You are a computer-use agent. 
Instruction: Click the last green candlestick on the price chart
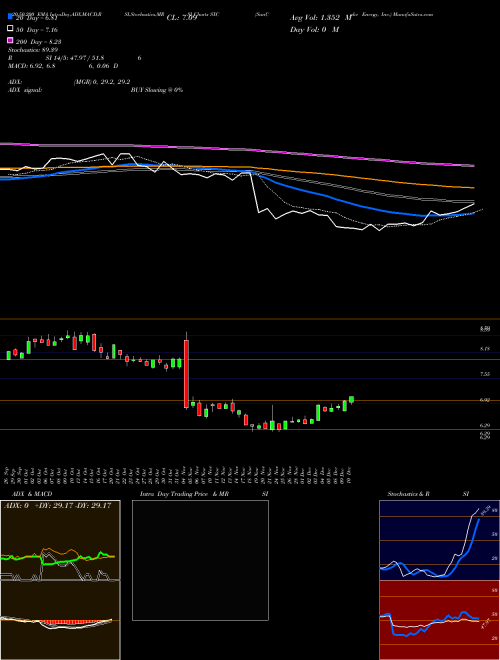351,399
